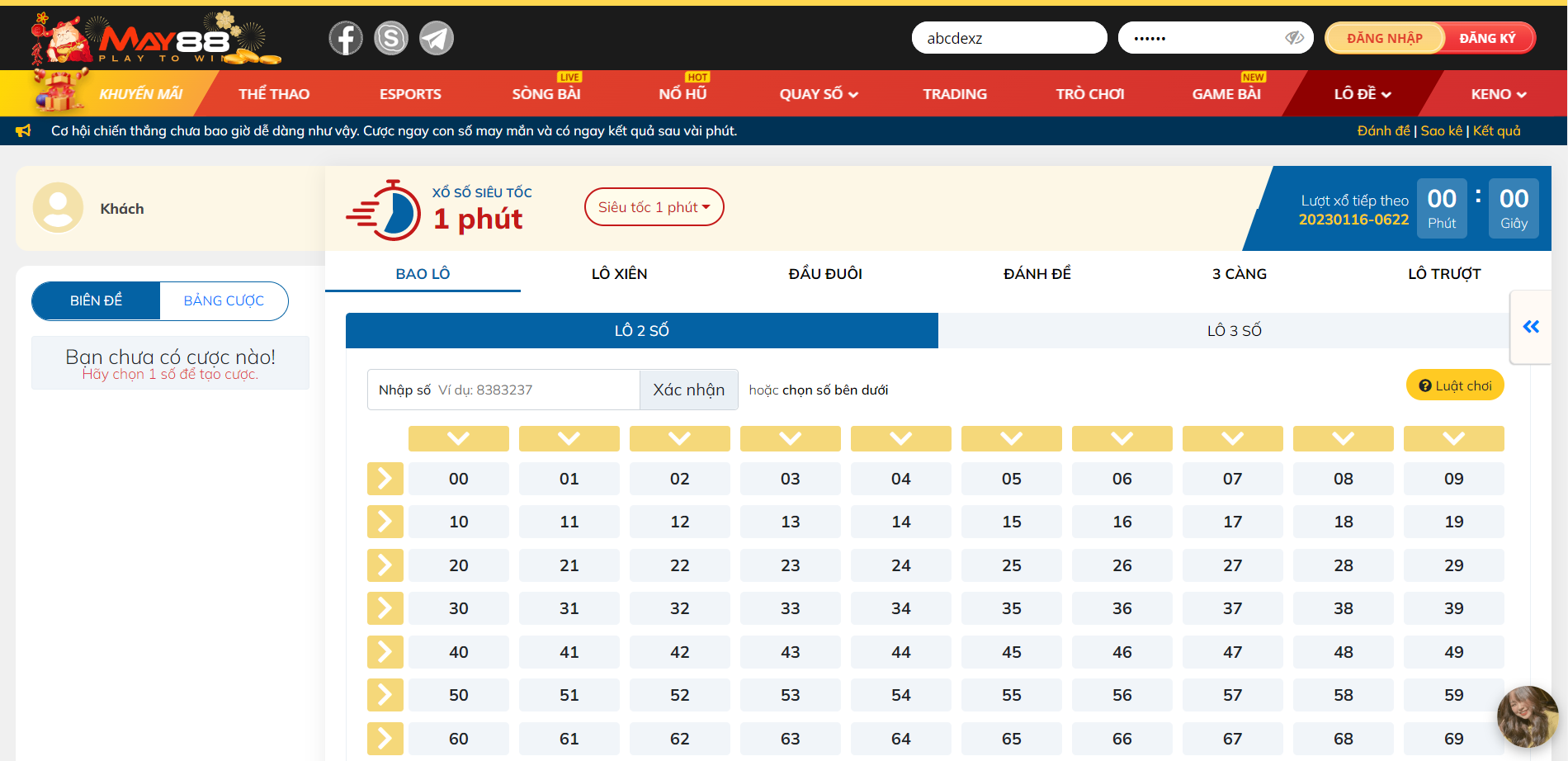This screenshot has height=761, width=1568.
Task: Click the Xác nhận button
Action: [688, 390]
